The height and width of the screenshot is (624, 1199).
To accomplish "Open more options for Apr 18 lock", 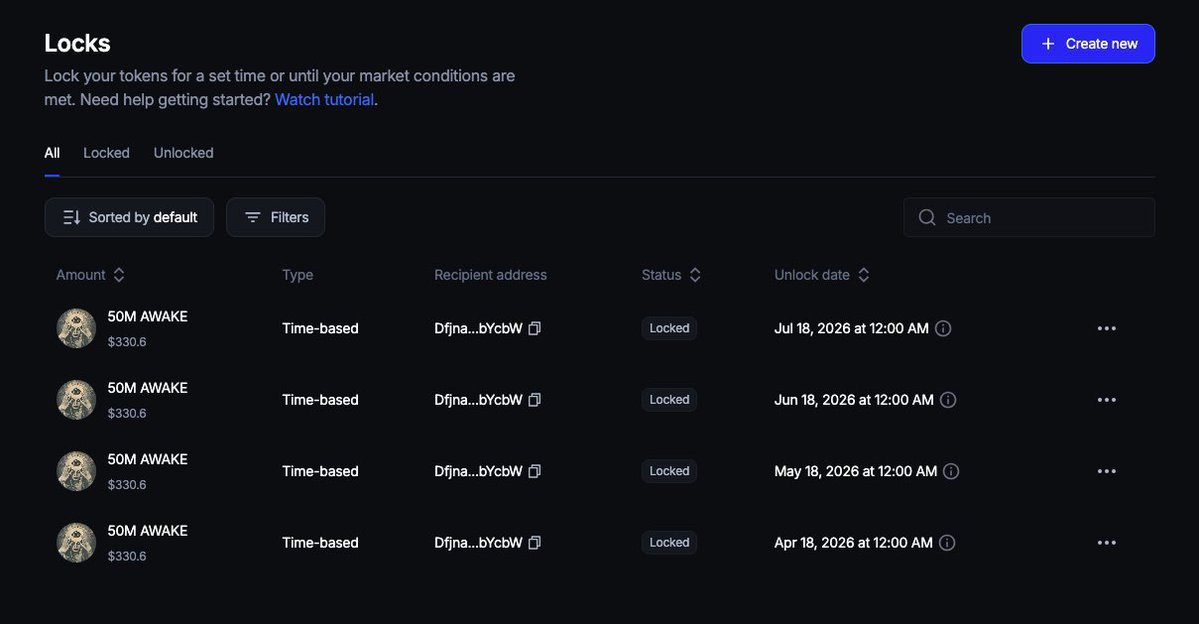I will click(1106, 543).
